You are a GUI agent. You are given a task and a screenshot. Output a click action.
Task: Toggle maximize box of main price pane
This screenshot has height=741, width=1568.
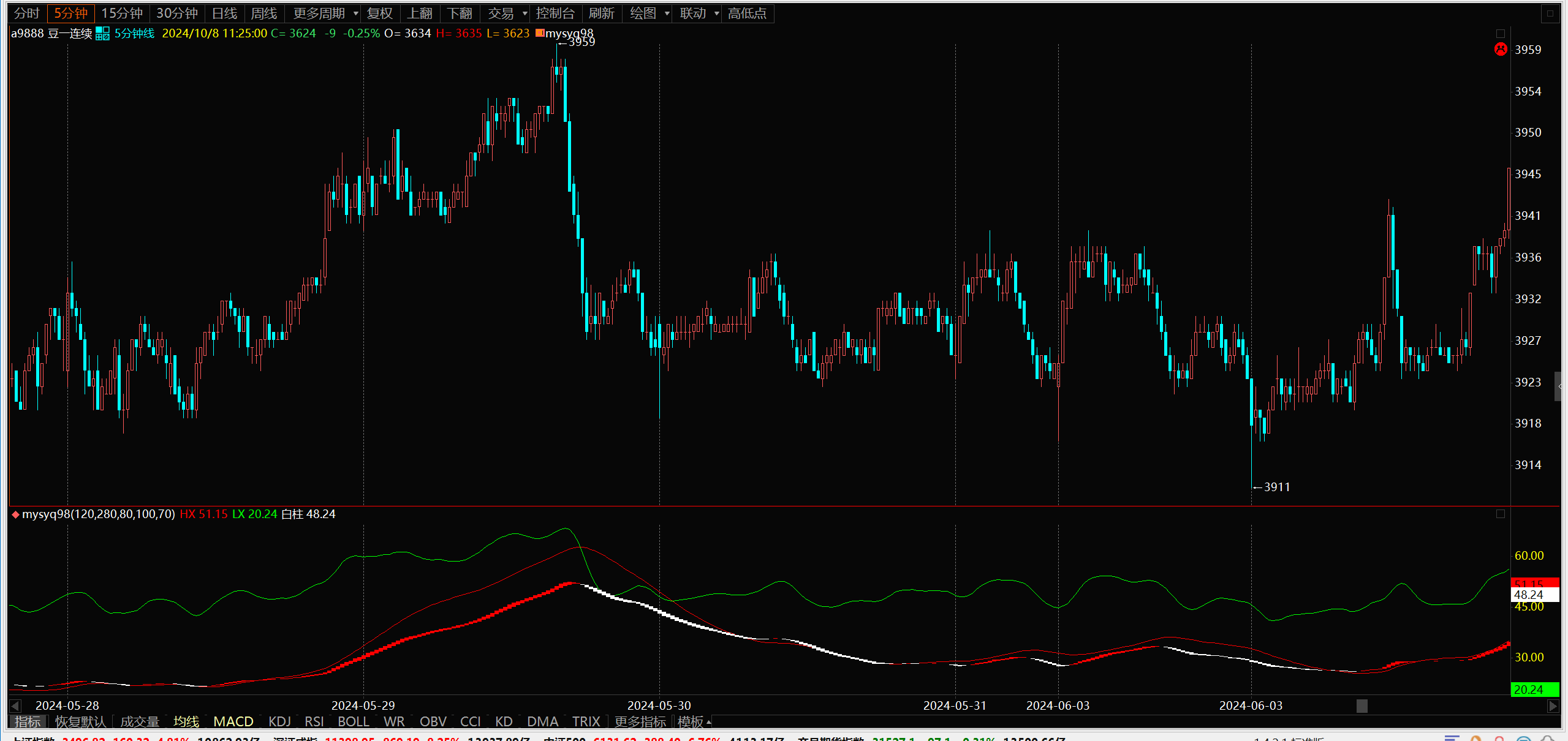(1501, 34)
